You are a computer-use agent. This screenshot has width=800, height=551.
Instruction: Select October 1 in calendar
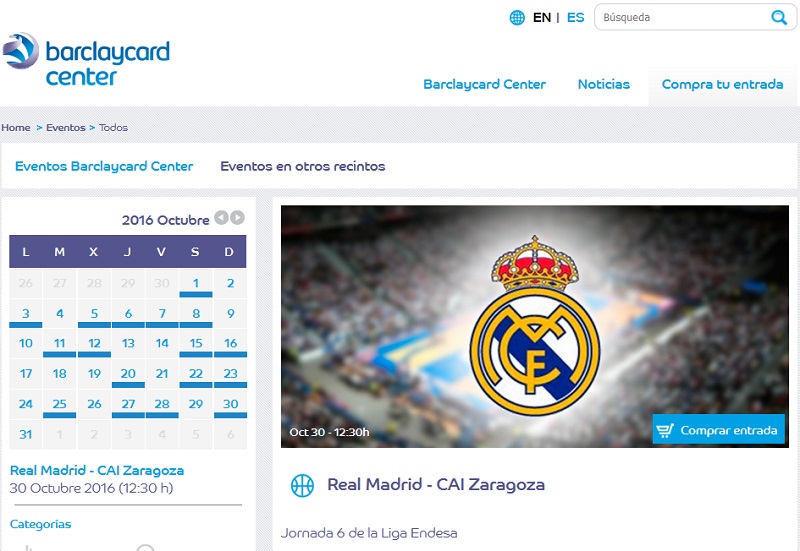point(196,284)
